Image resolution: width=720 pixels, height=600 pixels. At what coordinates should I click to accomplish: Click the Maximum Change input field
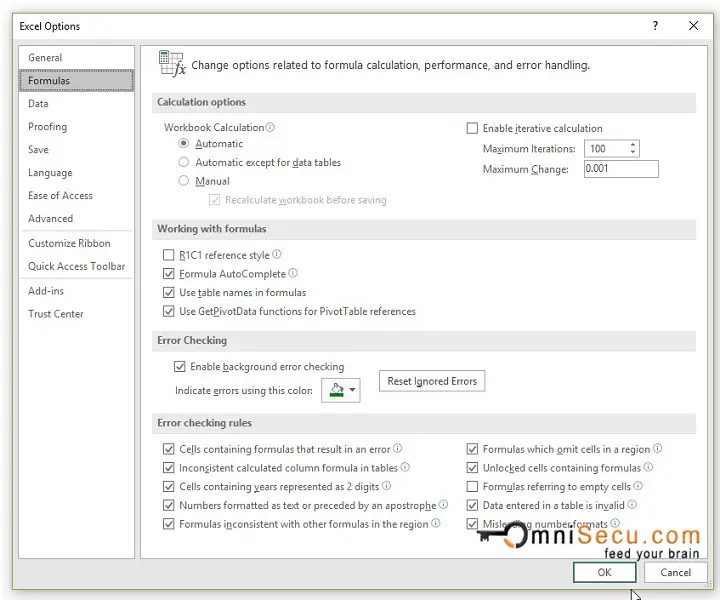(x=621, y=168)
